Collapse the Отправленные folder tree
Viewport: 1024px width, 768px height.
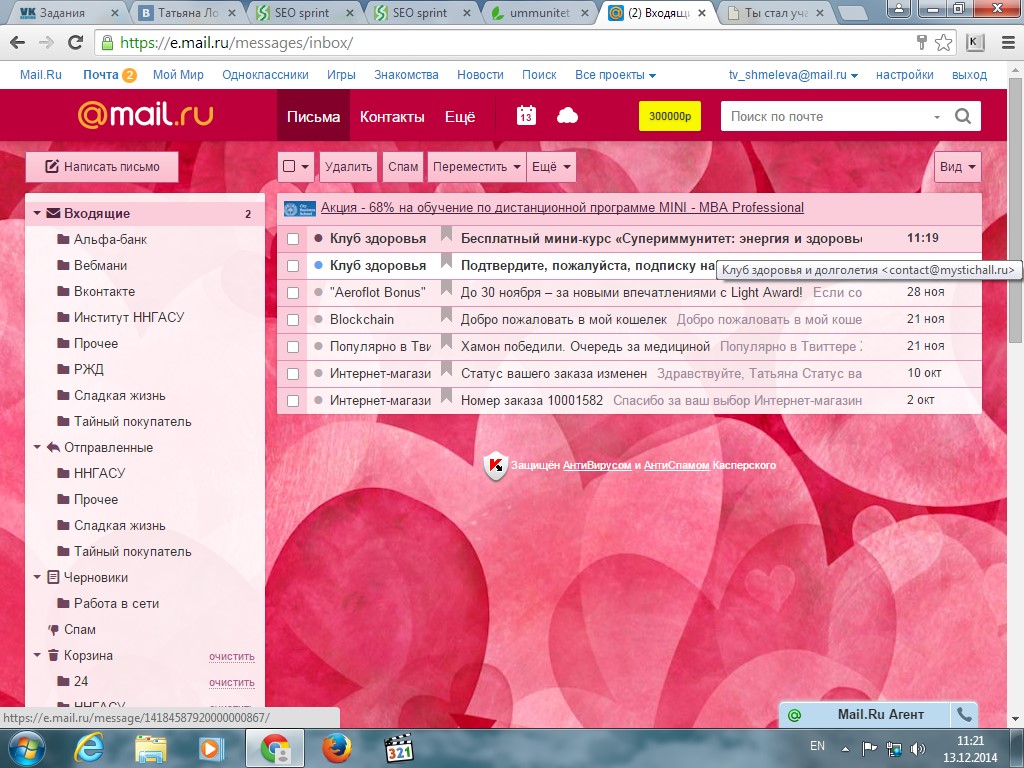pyautogui.click(x=37, y=447)
